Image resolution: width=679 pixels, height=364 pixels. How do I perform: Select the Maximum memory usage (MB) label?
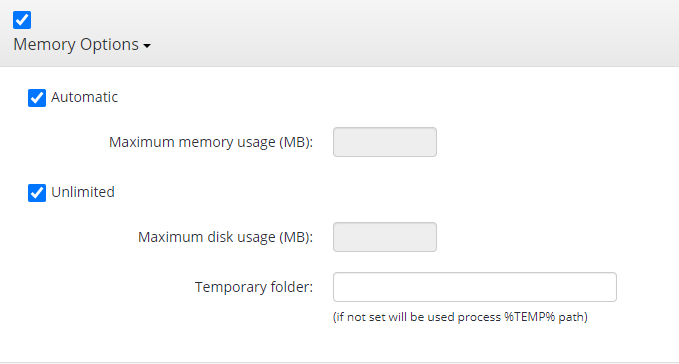click(211, 142)
